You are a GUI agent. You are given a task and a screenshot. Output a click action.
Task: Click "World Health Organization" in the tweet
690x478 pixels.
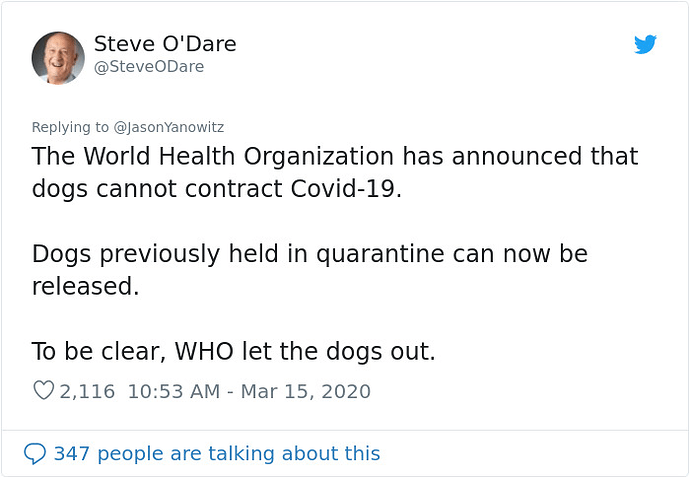[239, 156]
